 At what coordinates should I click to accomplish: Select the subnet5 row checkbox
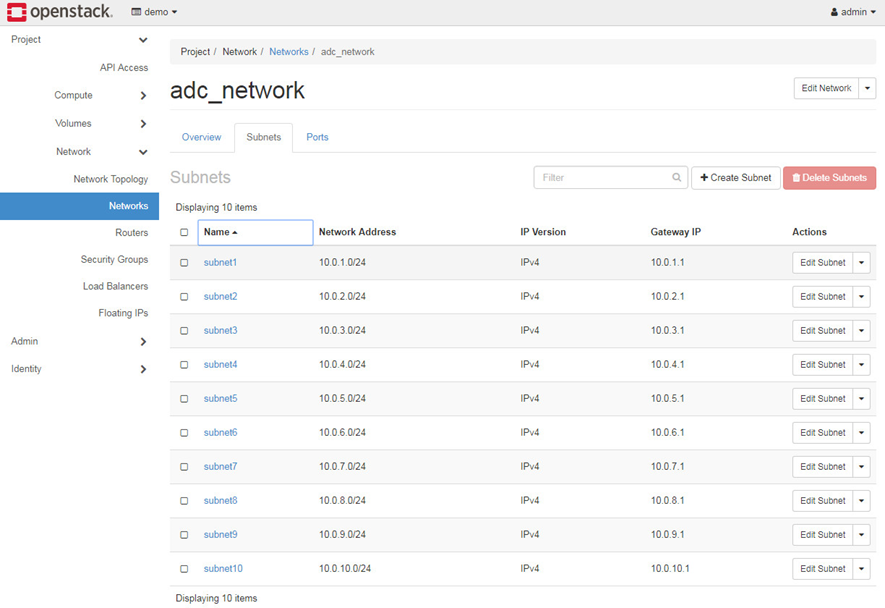point(184,399)
